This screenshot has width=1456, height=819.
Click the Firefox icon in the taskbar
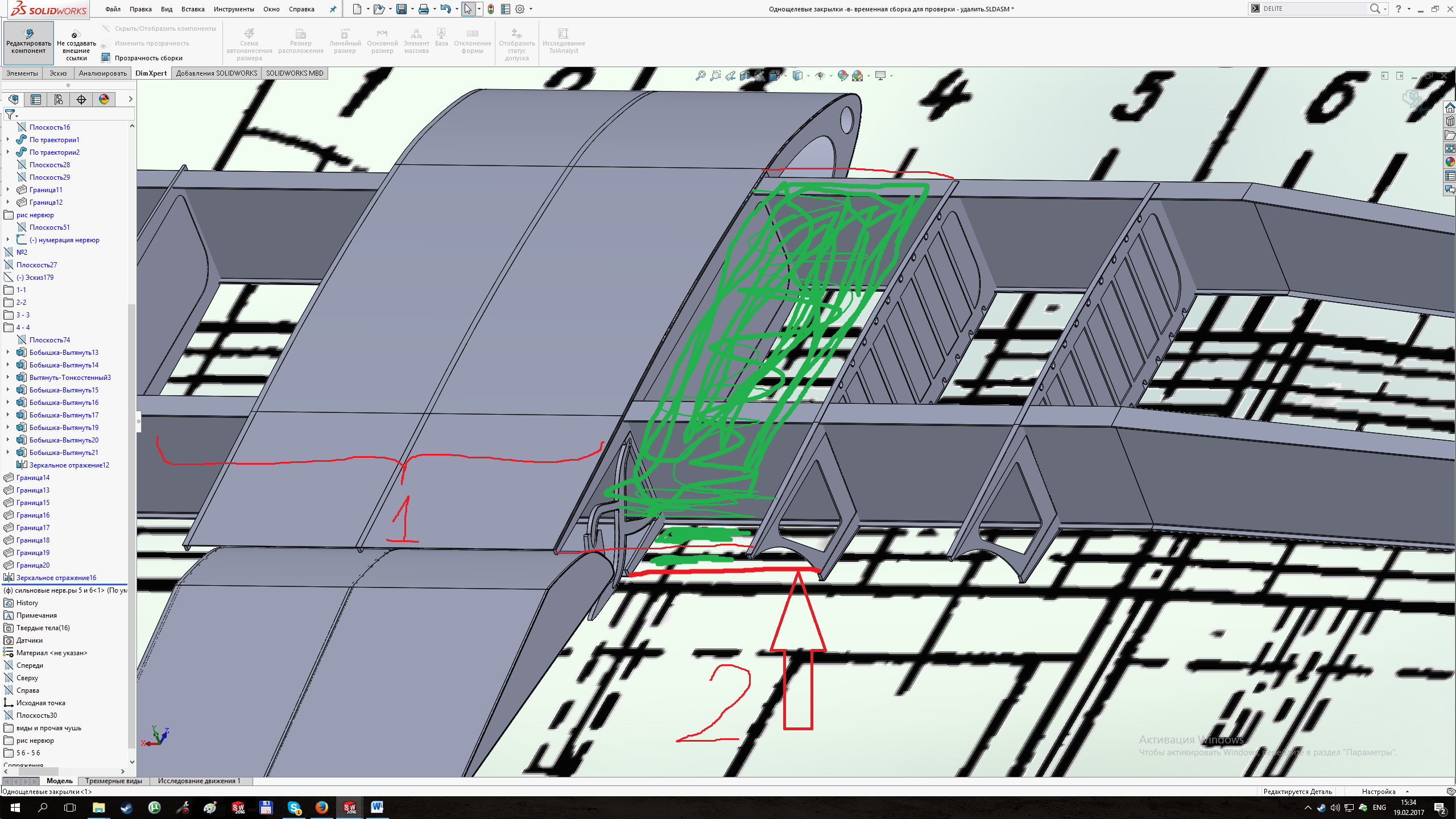click(x=321, y=808)
